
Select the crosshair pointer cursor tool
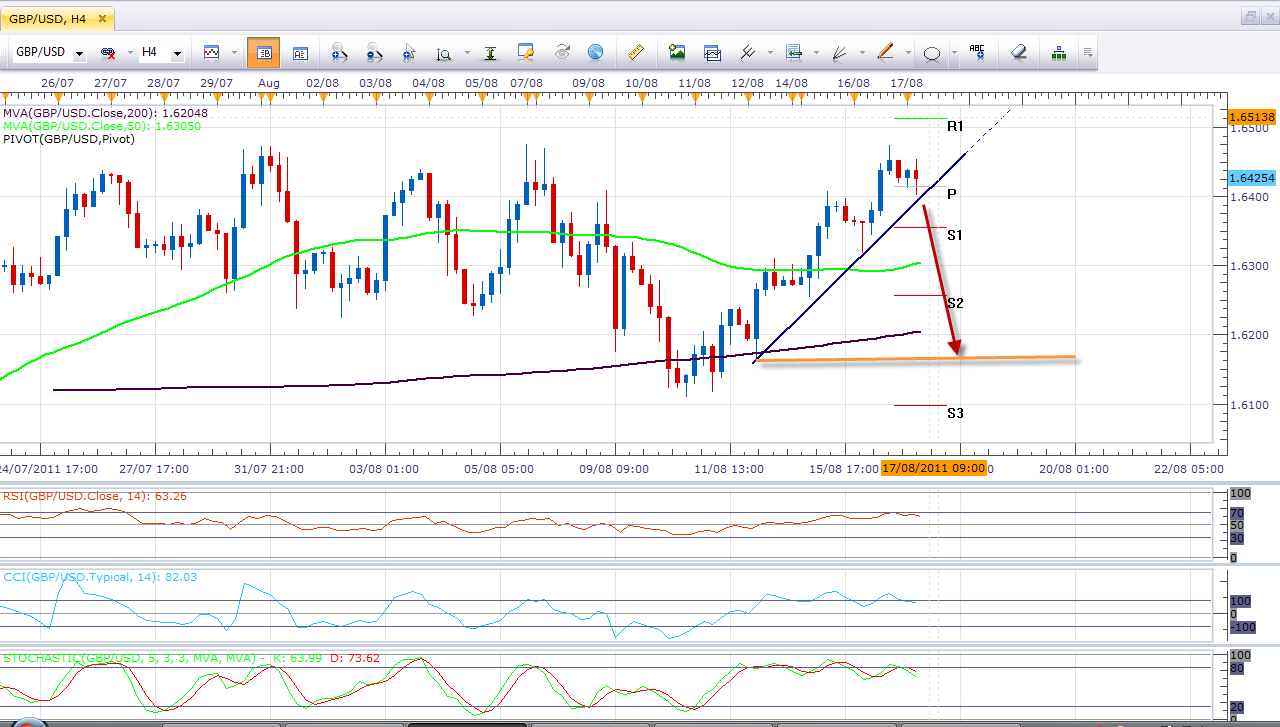(x=409, y=53)
